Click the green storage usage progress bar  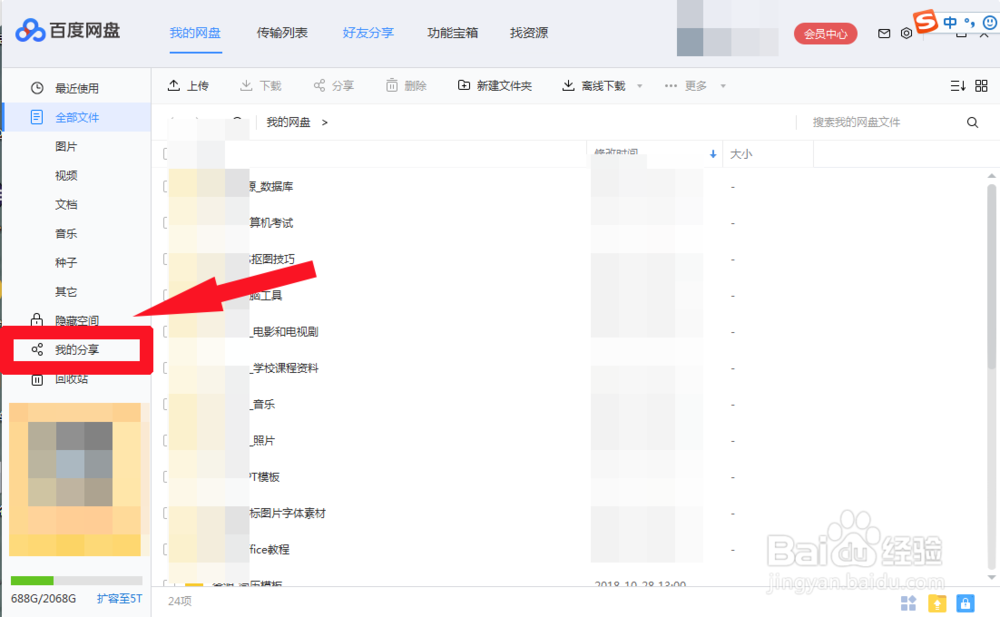[32, 579]
